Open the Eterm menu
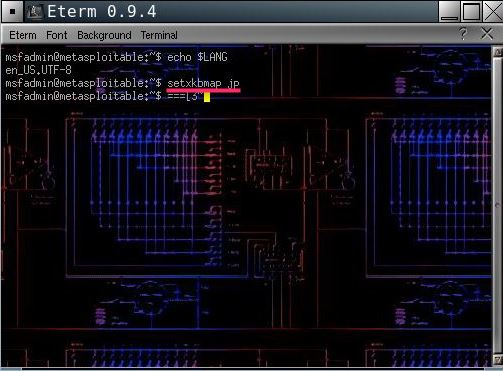503x371 pixels. [23, 35]
